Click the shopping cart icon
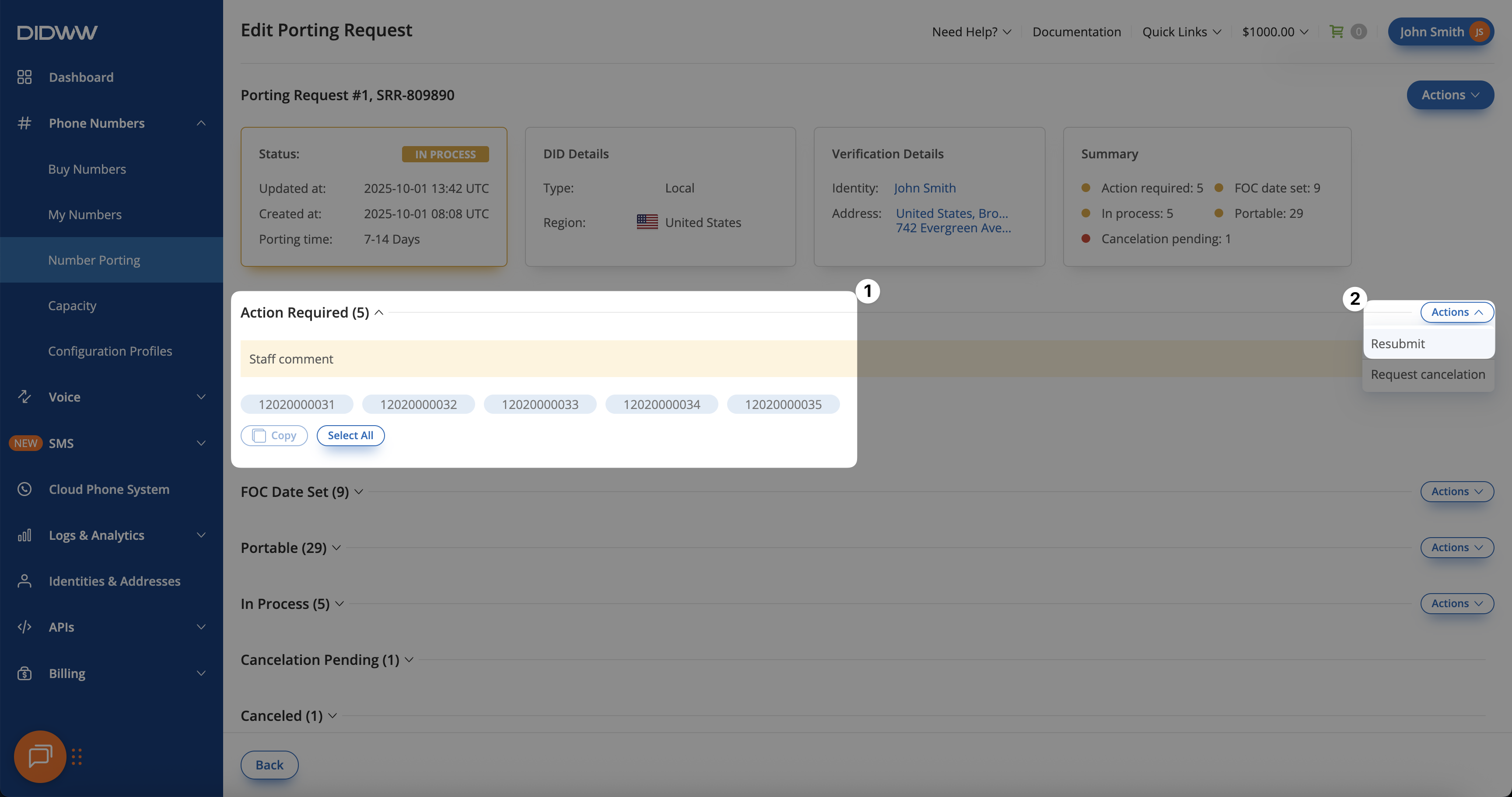Viewport: 1512px width, 797px height. point(1336,31)
